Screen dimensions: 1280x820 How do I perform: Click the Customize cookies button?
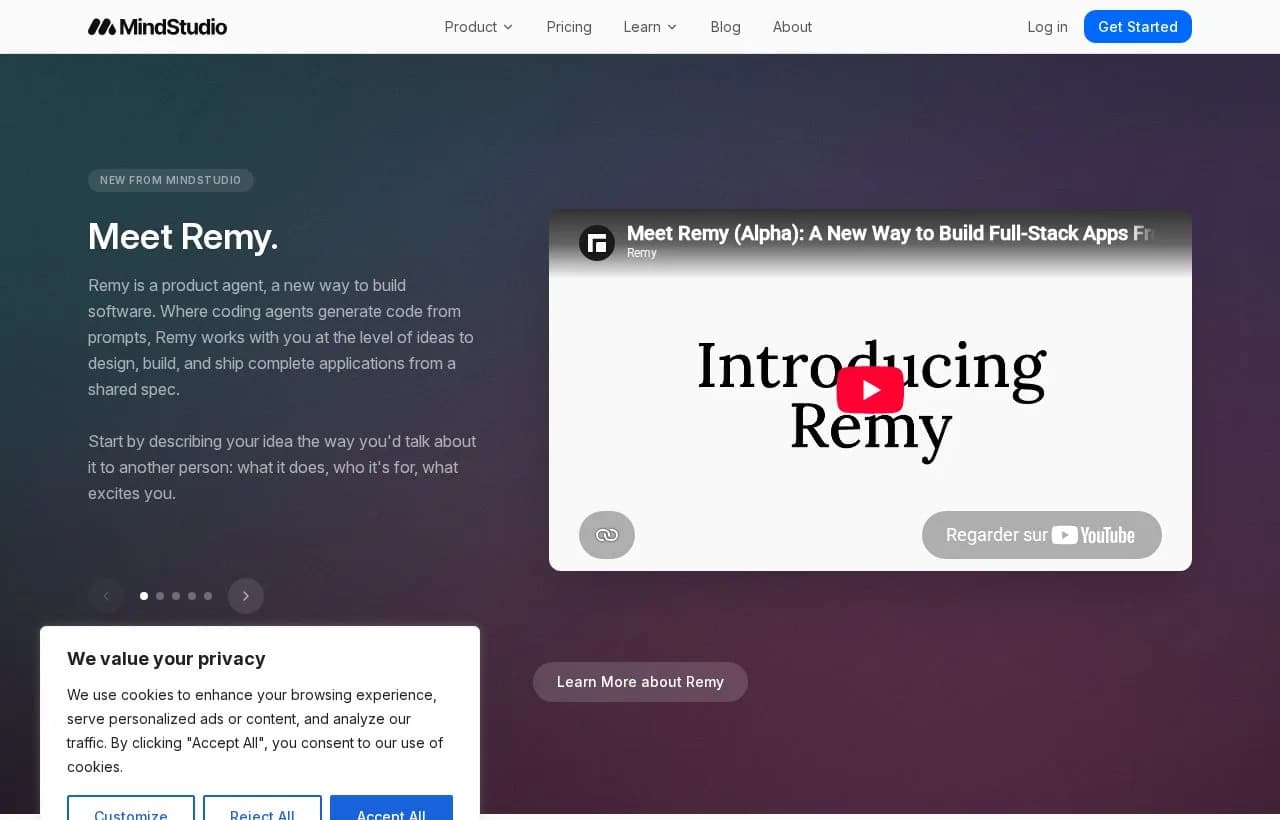click(x=131, y=808)
